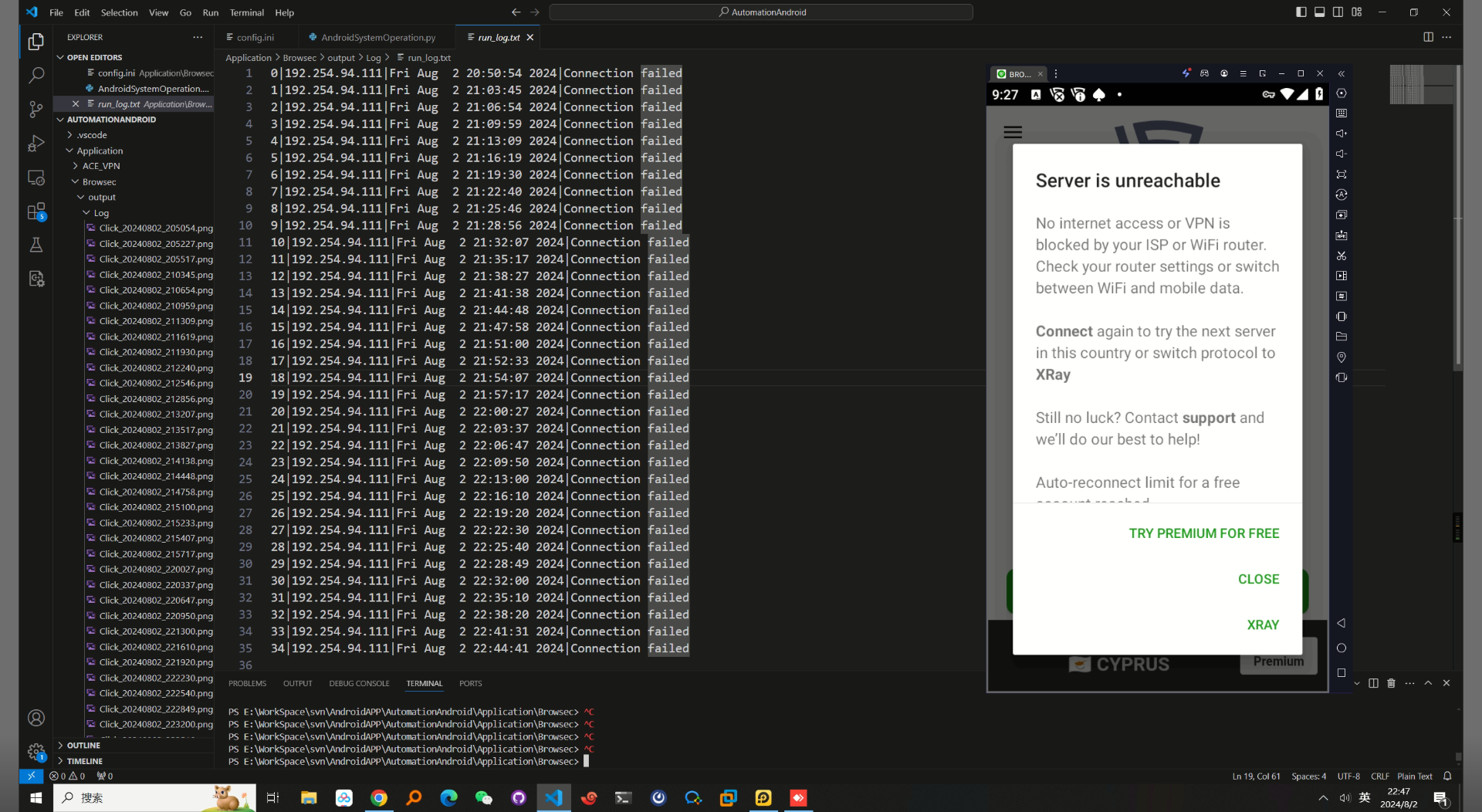Expand the ACE_VPN folder
The image size is (1482, 812).
coord(100,166)
